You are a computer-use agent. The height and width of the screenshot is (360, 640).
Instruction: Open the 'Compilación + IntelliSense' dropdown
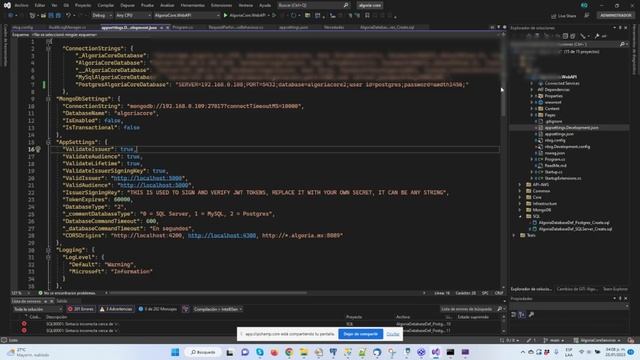click(218, 309)
